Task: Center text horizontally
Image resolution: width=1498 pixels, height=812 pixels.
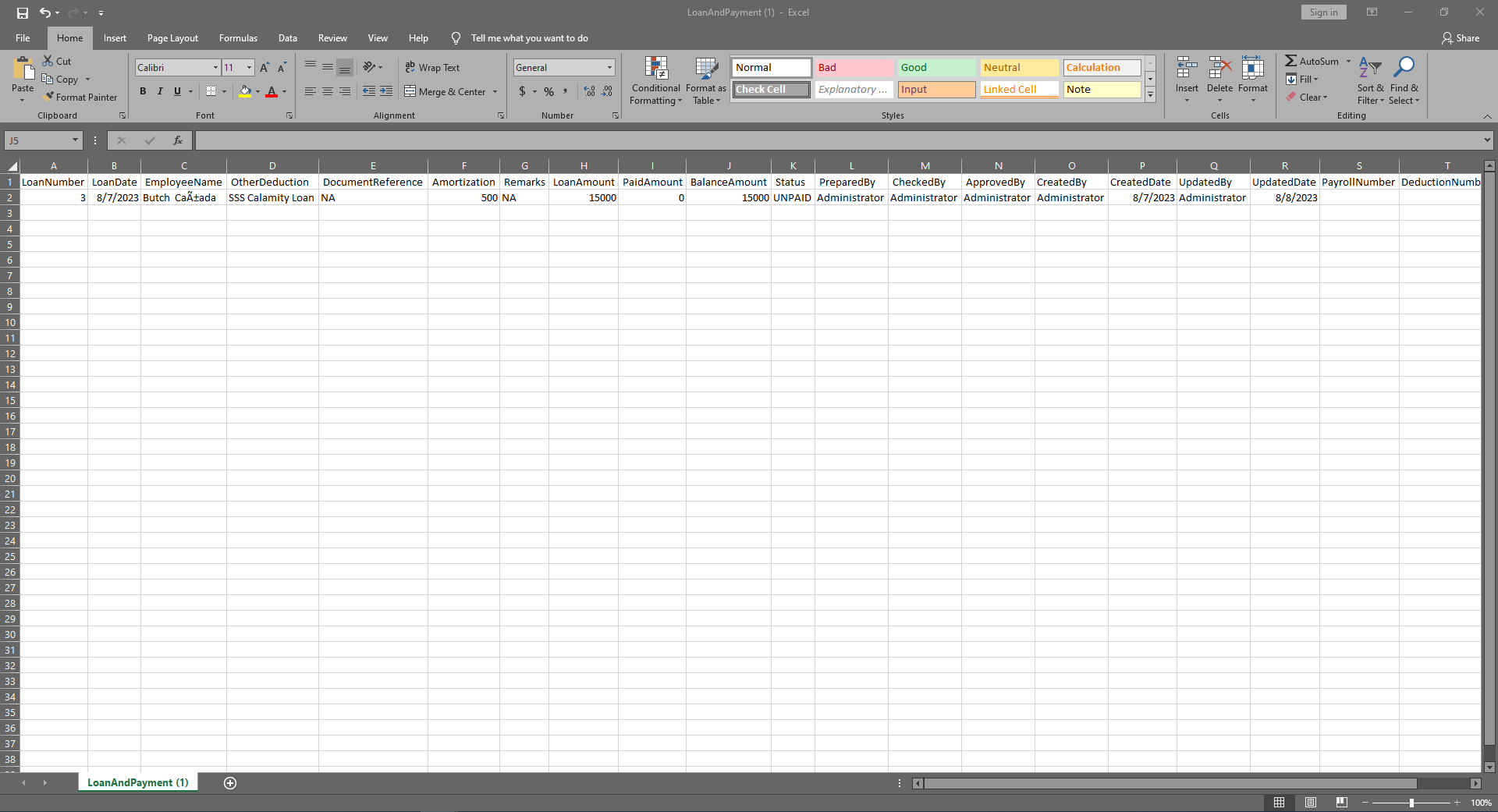Action: pos(328,91)
